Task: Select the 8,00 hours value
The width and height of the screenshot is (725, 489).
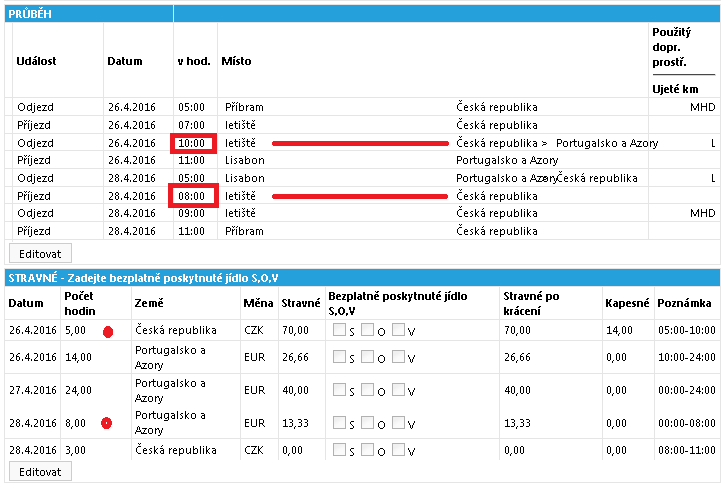Action: click(75, 423)
